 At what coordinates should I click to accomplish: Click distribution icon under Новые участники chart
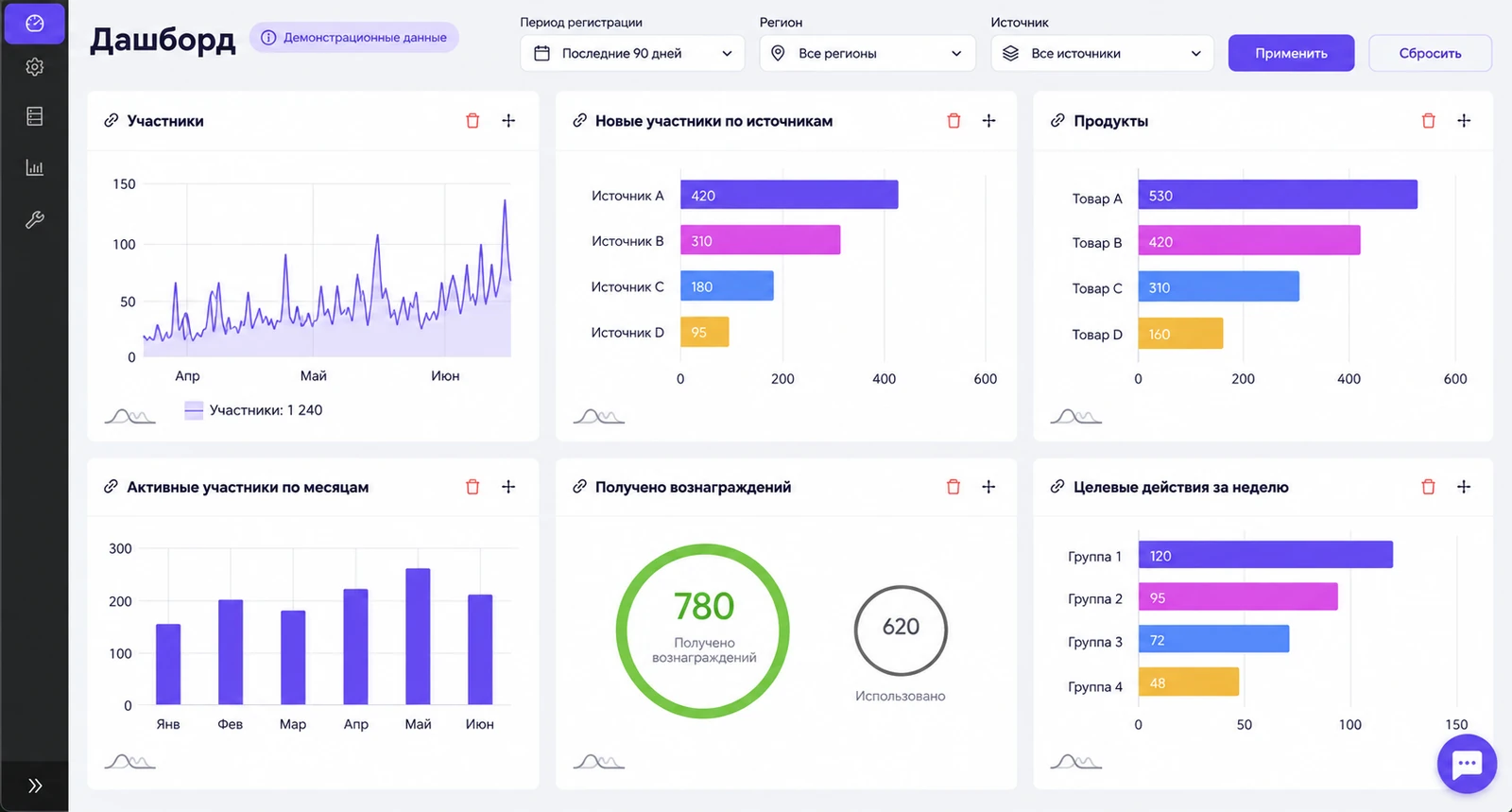click(599, 416)
